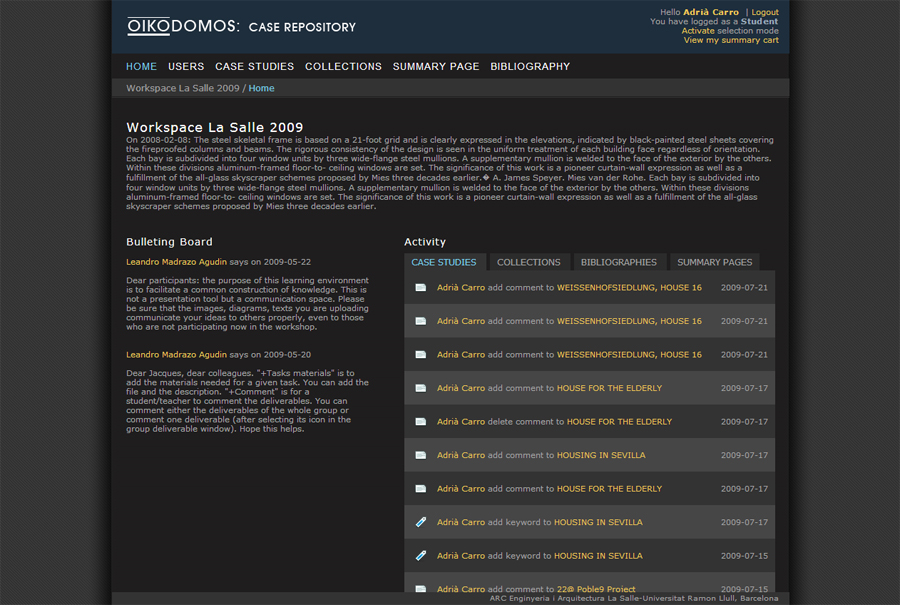
Task: Click the keyword icon dated 2009-07-17
Action: tap(421, 522)
